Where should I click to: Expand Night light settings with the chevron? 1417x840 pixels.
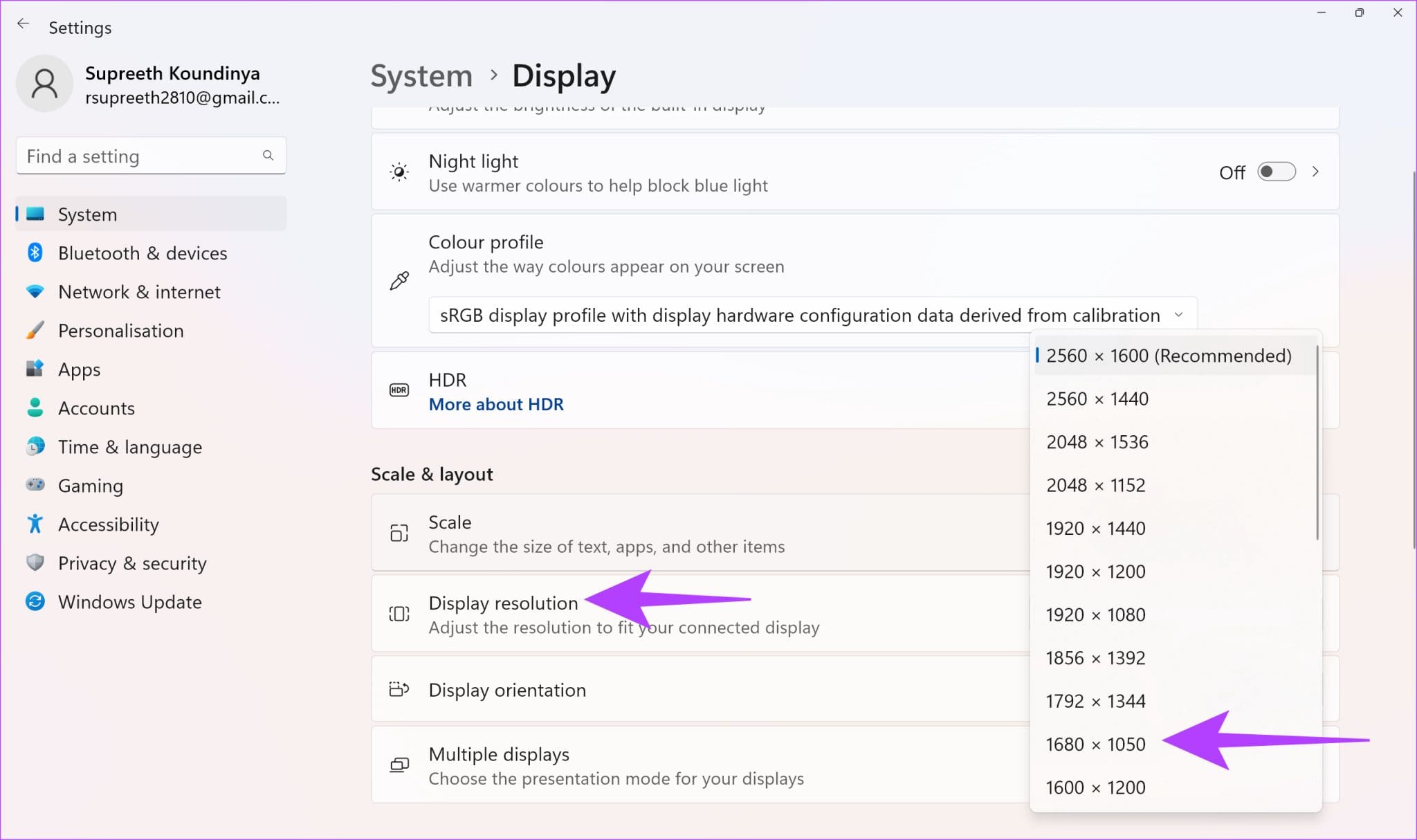pos(1317,172)
